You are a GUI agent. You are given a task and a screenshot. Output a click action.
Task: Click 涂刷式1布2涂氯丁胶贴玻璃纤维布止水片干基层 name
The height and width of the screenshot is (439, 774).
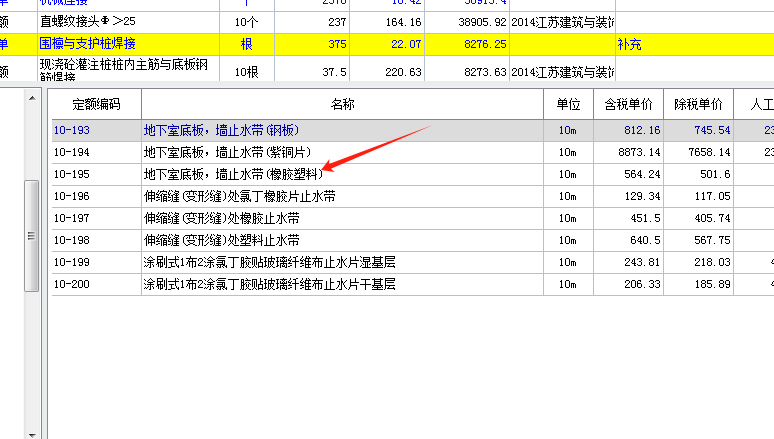[270, 284]
